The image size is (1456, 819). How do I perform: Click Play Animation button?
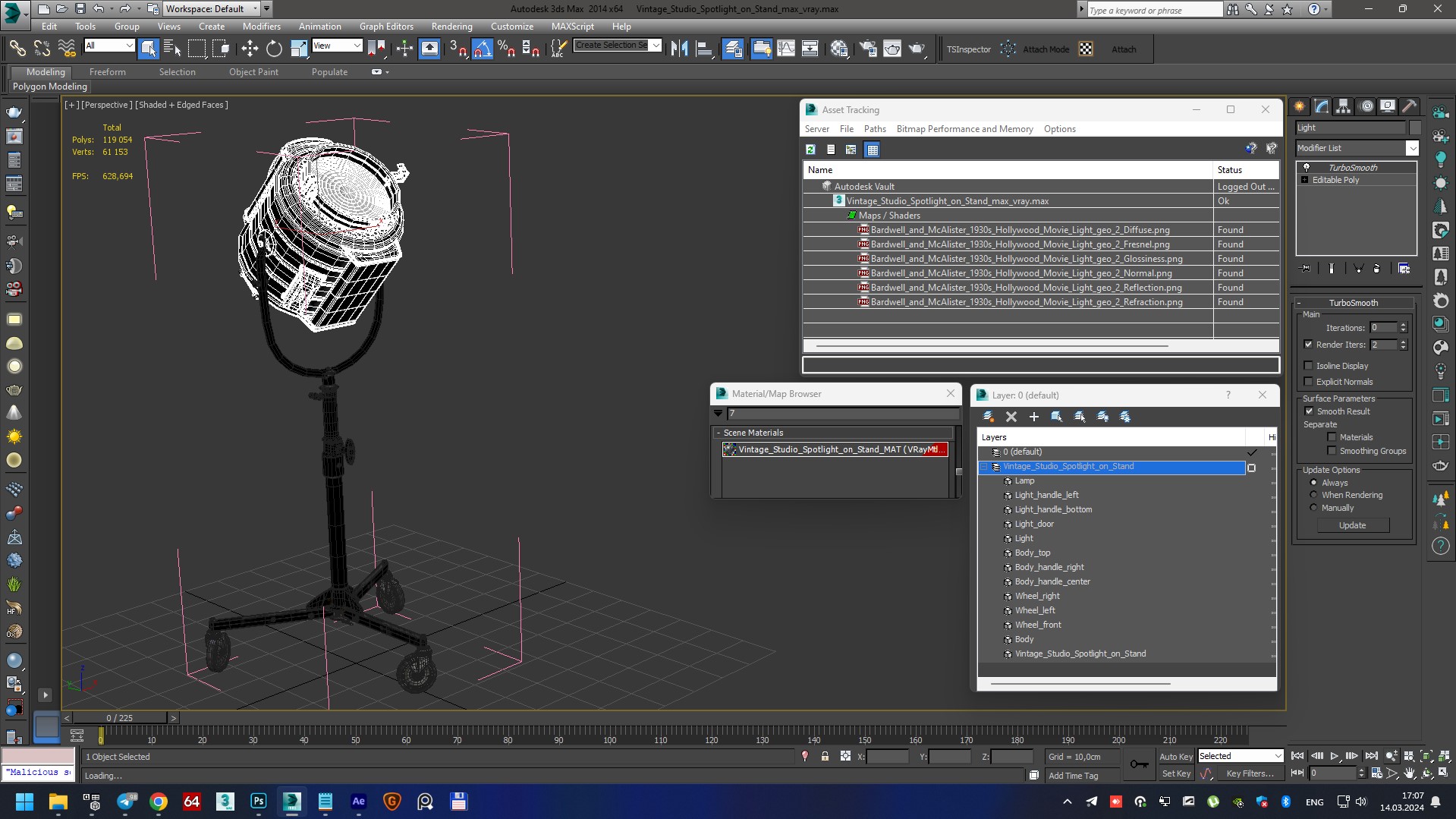[x=1335, y=756]
